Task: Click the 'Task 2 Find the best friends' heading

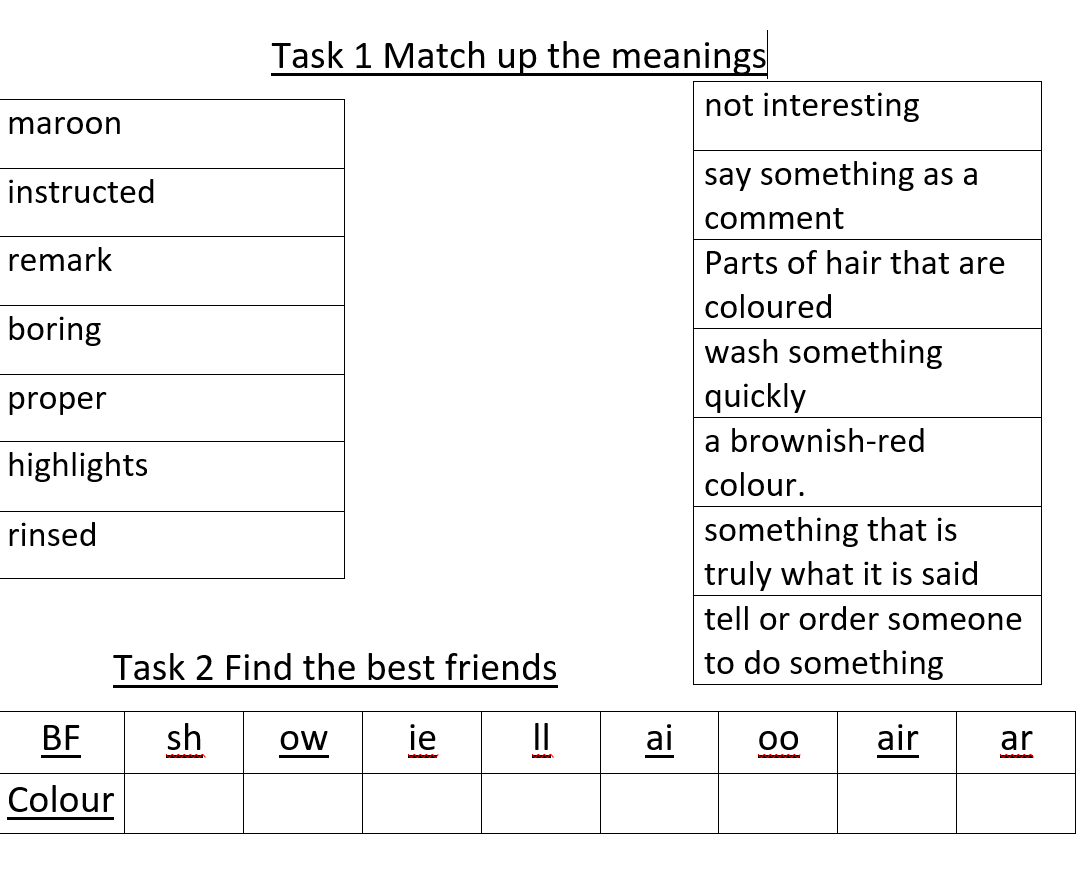Action: coord(335,668)
